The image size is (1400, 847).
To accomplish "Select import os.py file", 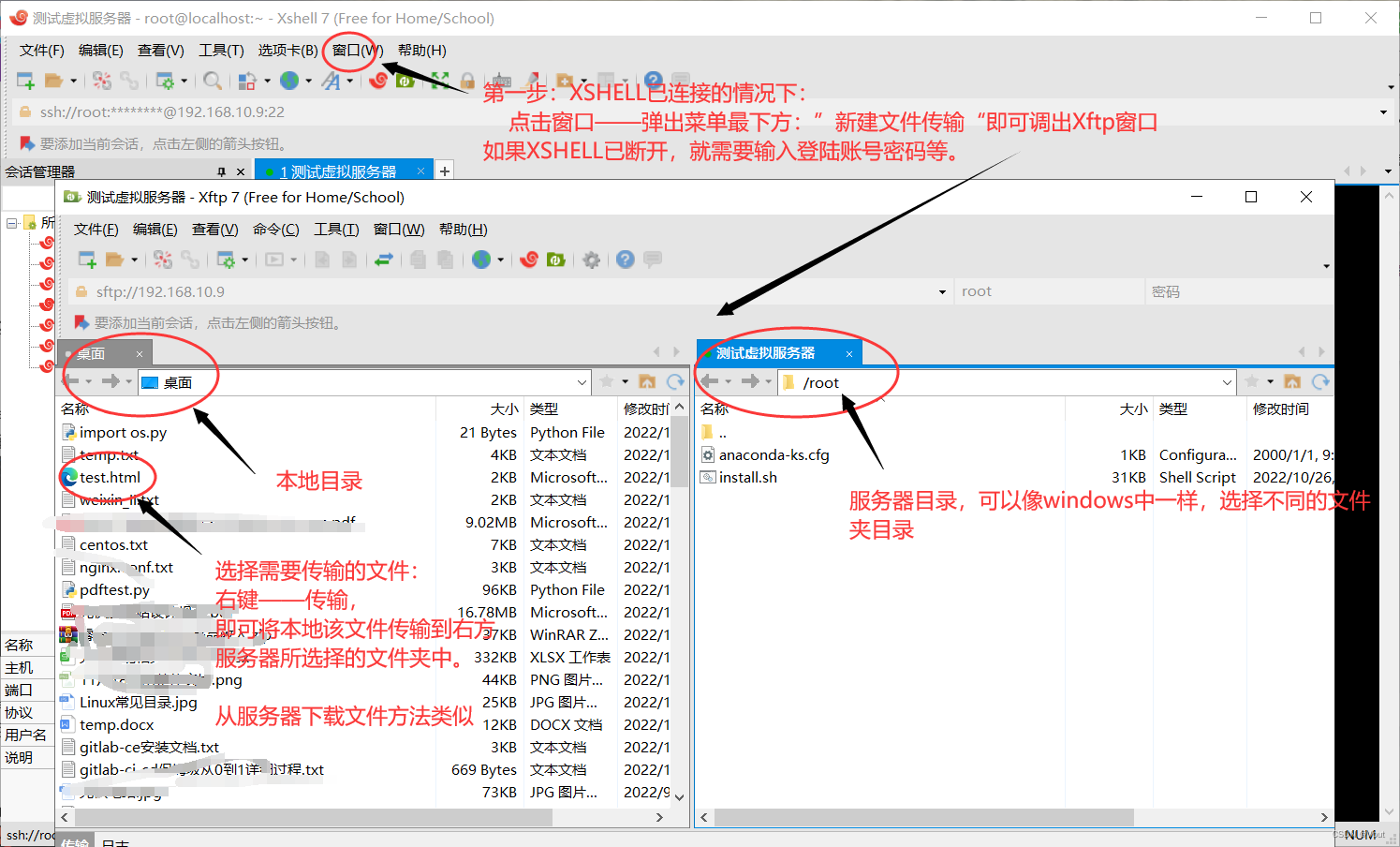I will tap(123, 433).
